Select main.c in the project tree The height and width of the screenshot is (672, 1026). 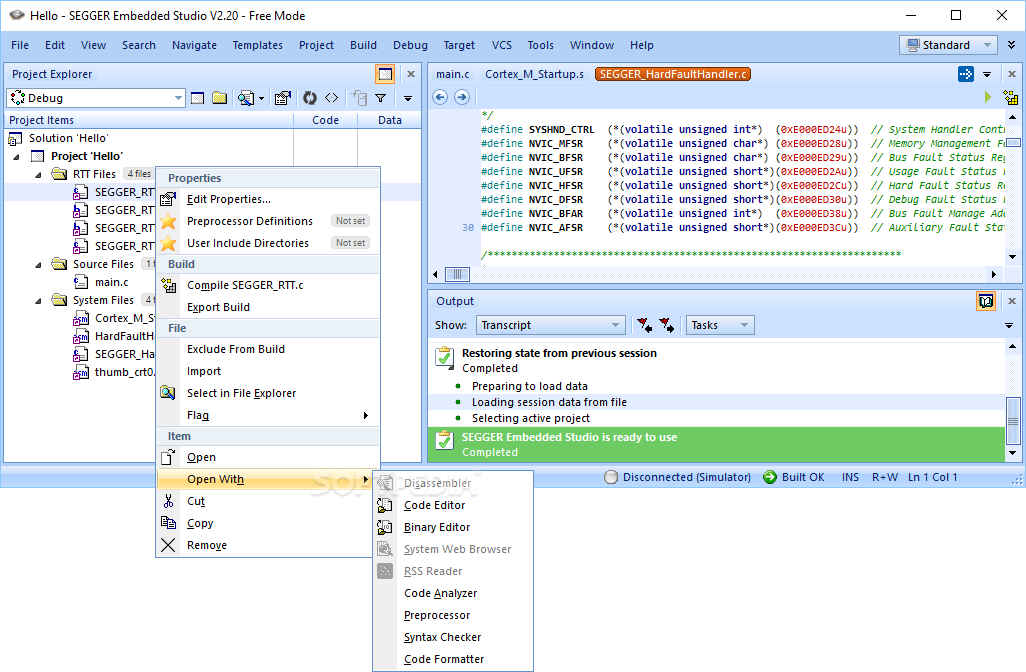click(112, 282)
